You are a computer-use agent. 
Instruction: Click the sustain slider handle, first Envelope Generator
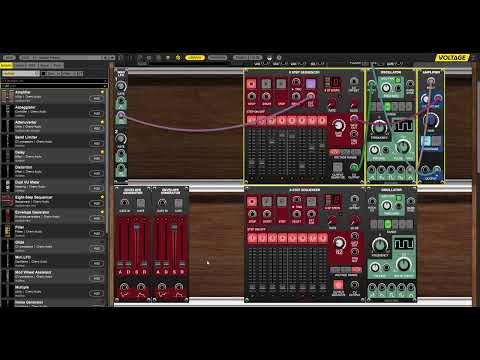137,227
